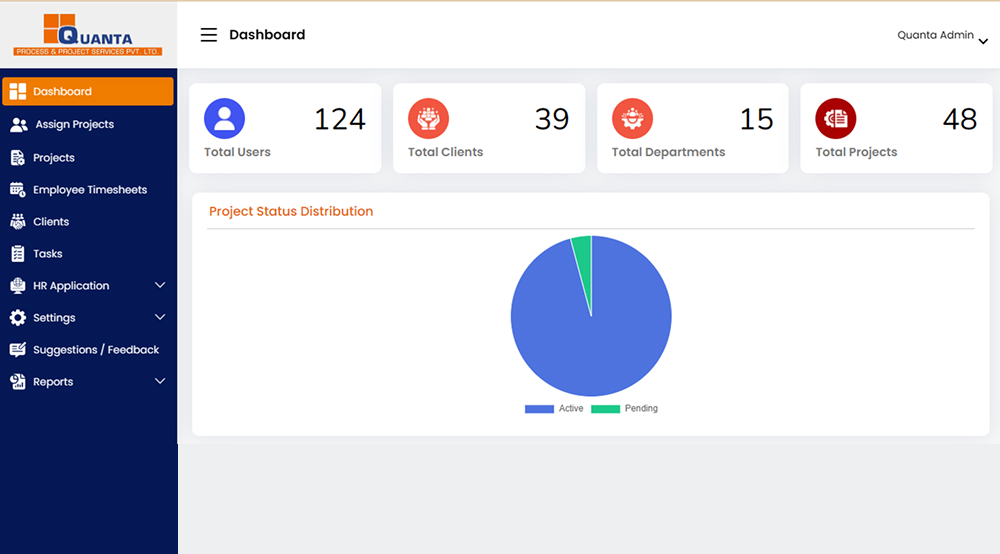Click the Employee Timesheets calendar icon

point(18,189)
